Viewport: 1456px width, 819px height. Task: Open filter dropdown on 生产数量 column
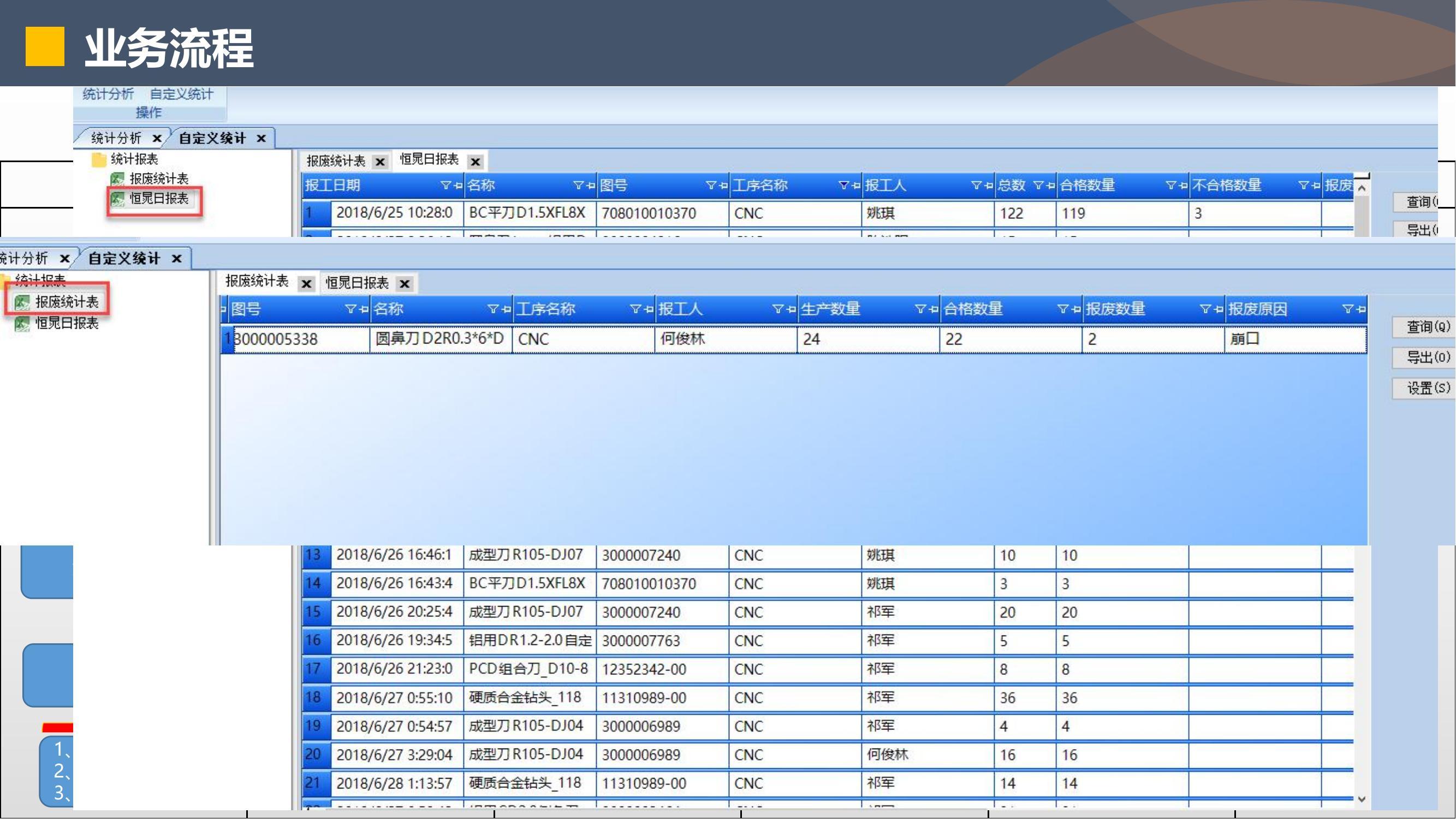coord(920,309)
